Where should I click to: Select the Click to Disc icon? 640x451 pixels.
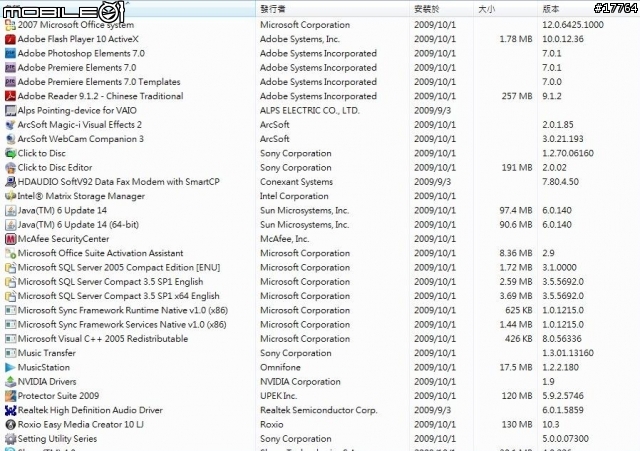tap(10, 153)
